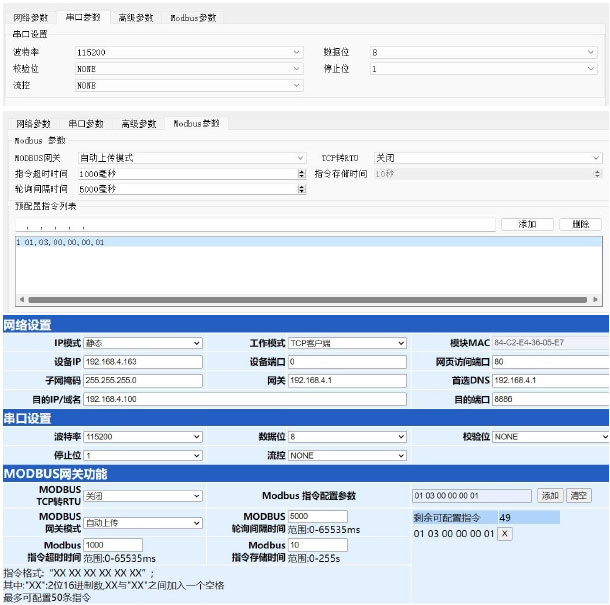Expand the 工作模式 dropdown showing TCP客户端
The width and height of the screenshot is (610, 605).
(347, 343)
